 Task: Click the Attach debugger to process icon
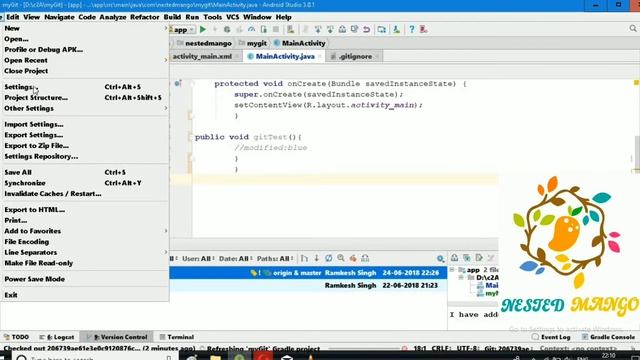(x=264, y=29)
